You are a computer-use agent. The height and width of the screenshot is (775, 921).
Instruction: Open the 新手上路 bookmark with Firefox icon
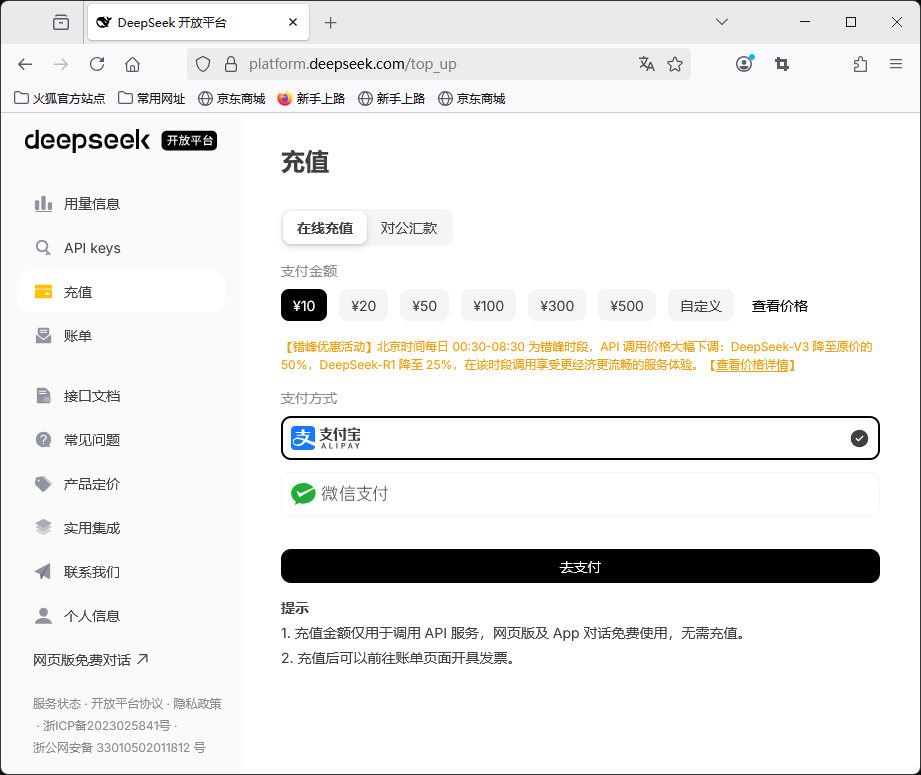coord(311,98)
